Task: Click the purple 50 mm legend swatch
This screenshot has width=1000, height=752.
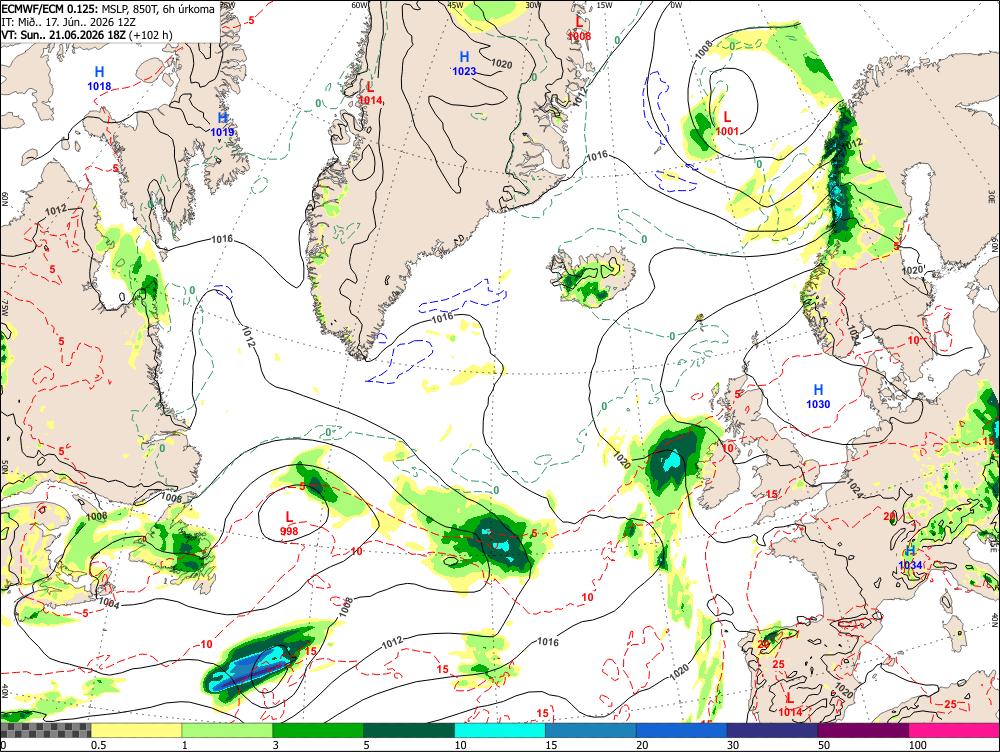Action: tap(864, 730)
